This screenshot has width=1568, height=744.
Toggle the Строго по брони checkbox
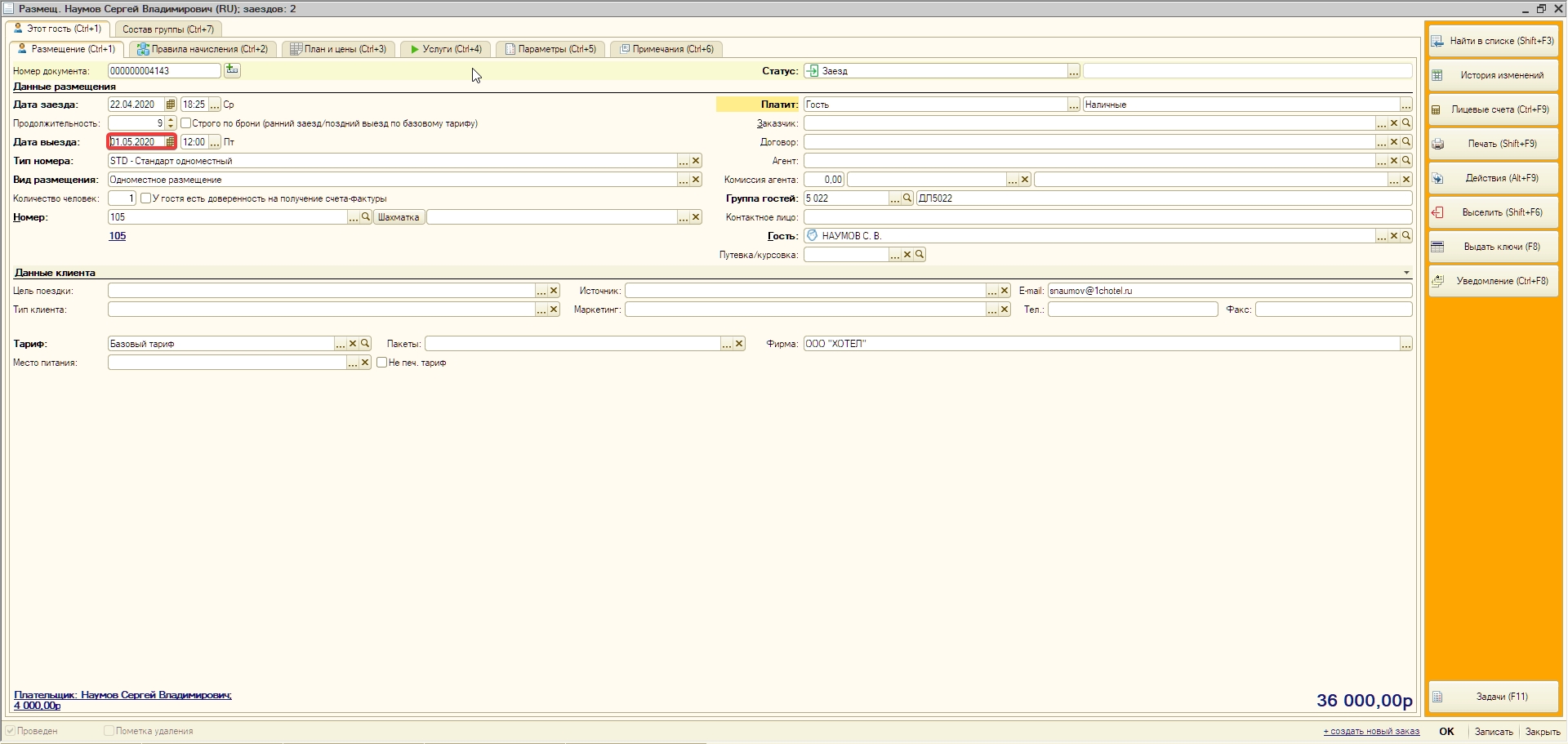pyautogui.click(x=186, y=123)
